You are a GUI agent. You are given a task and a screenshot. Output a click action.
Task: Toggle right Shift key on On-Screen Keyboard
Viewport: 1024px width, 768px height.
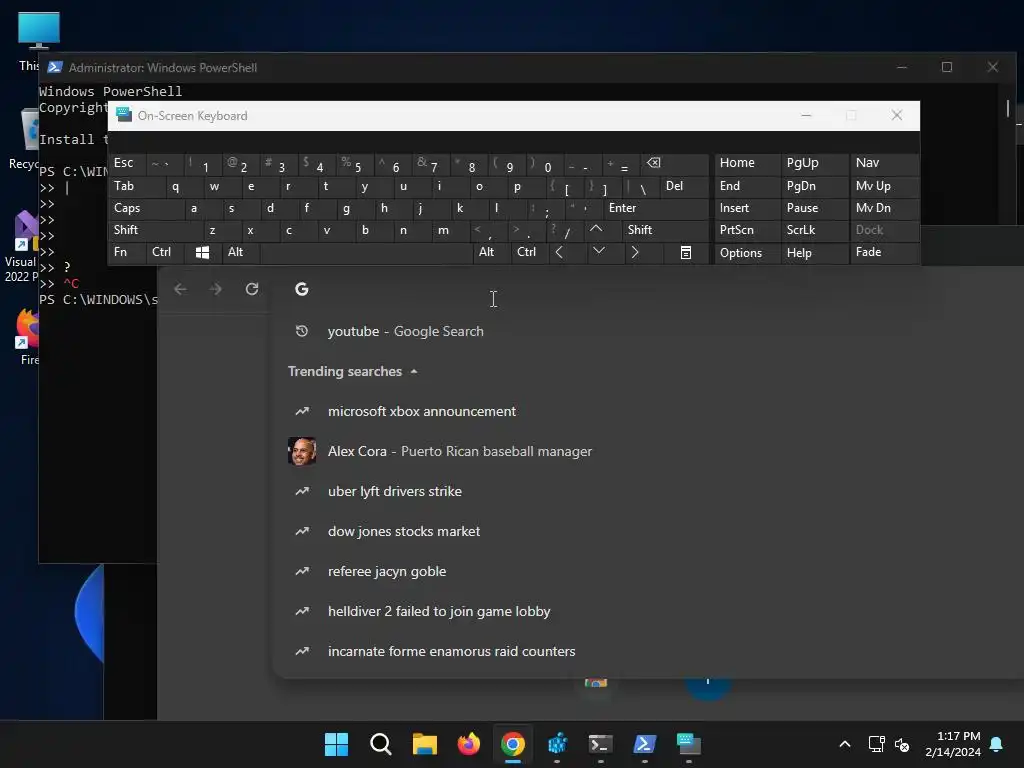(665, 230)
